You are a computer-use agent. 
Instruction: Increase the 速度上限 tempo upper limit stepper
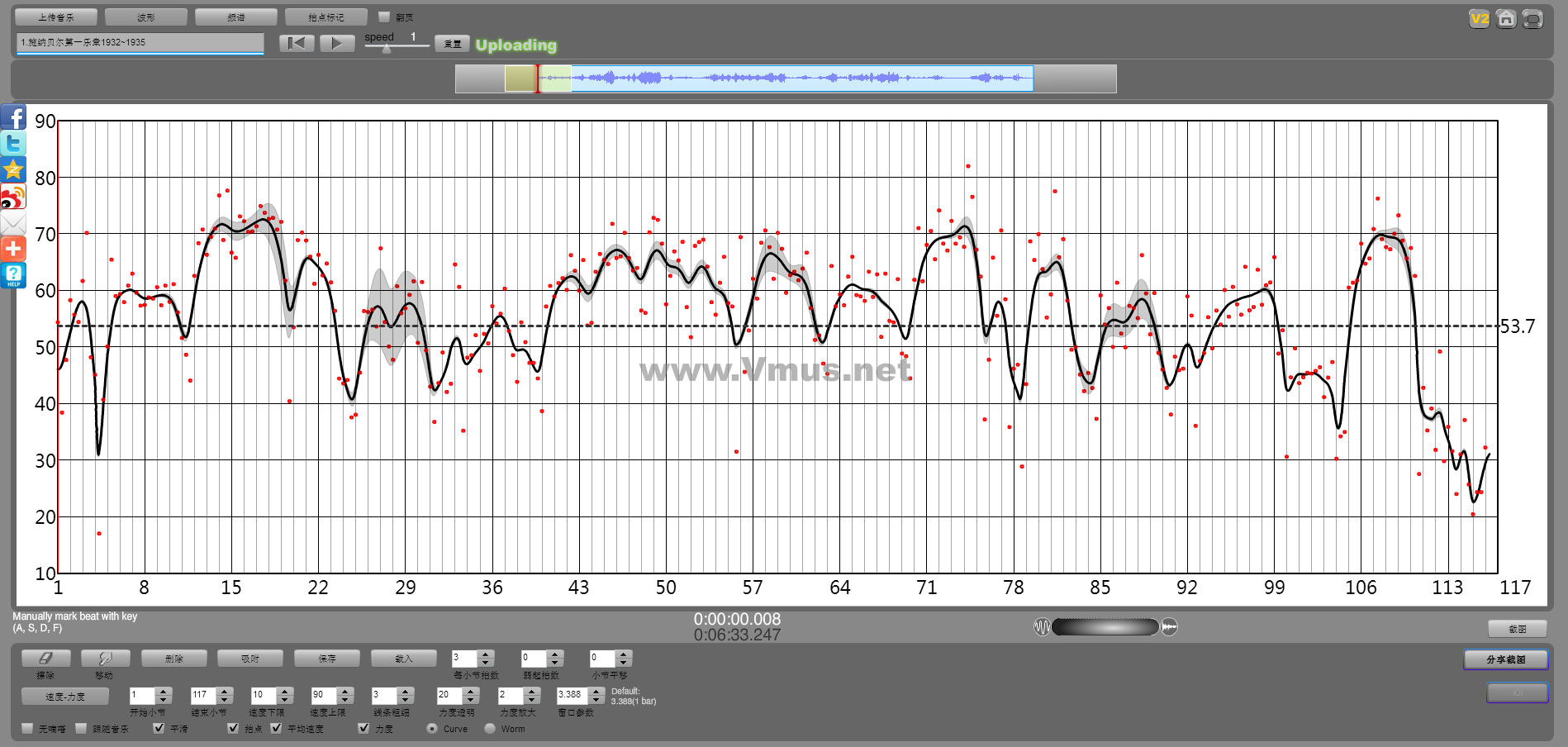(345, 691)
